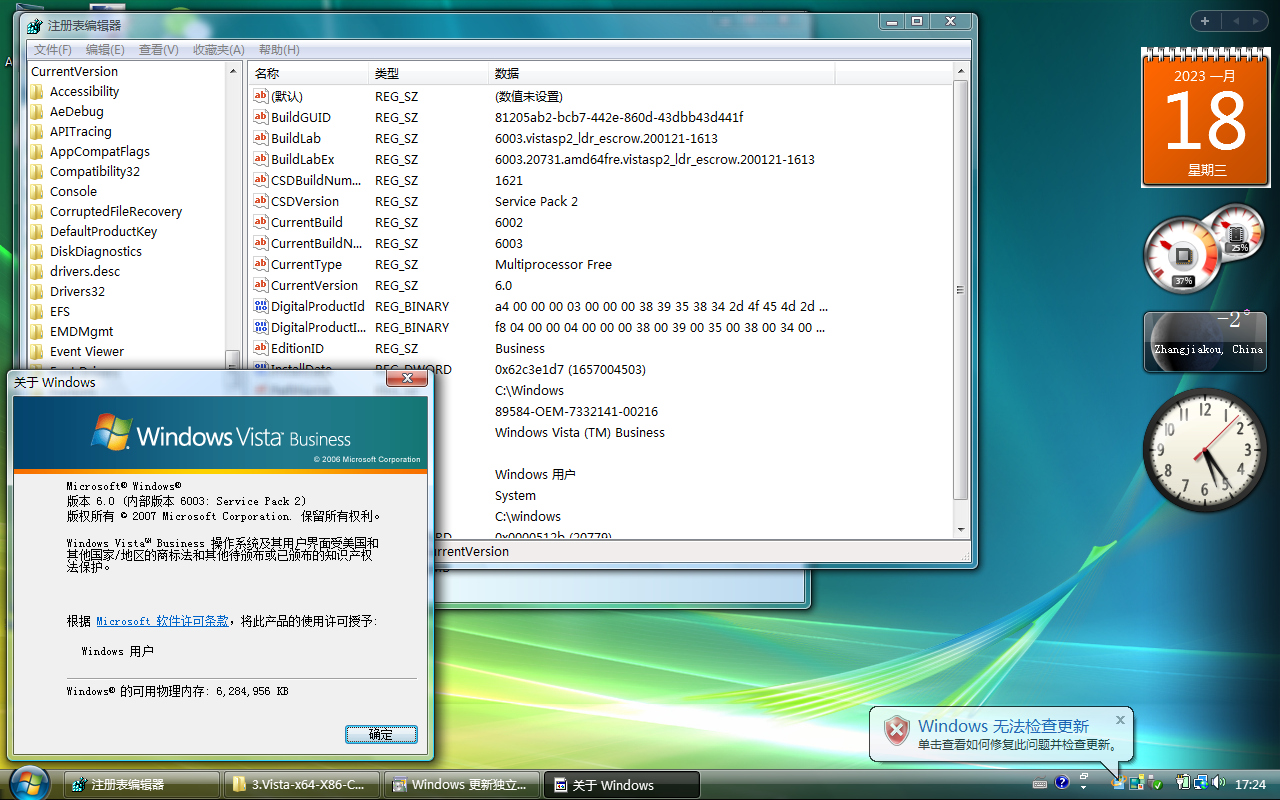1280x800 pixels.
Task: Click the plus button atop the sidebar
Action: tap(1205, 21)
